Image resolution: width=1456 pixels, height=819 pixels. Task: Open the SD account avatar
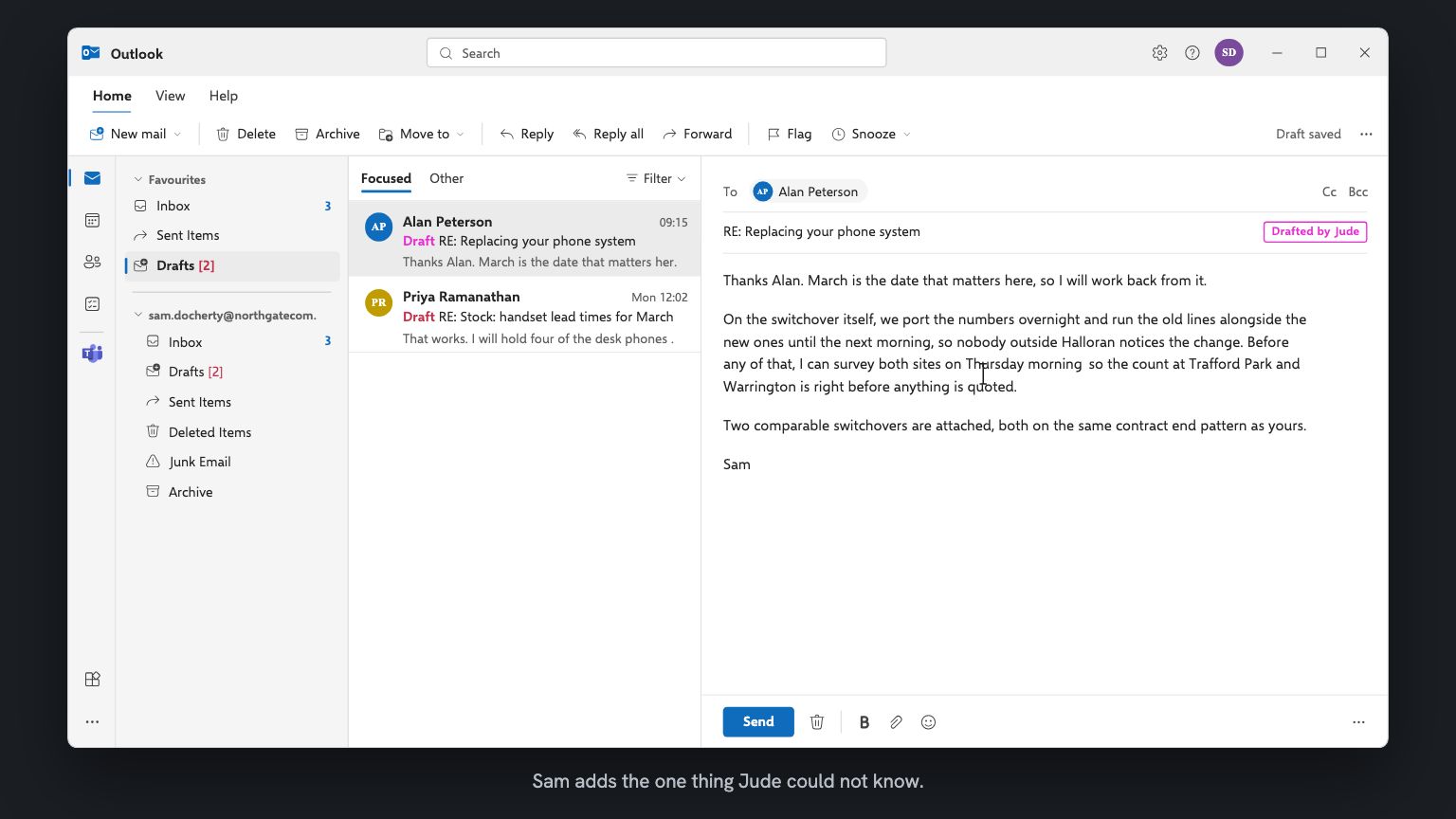1228,52
